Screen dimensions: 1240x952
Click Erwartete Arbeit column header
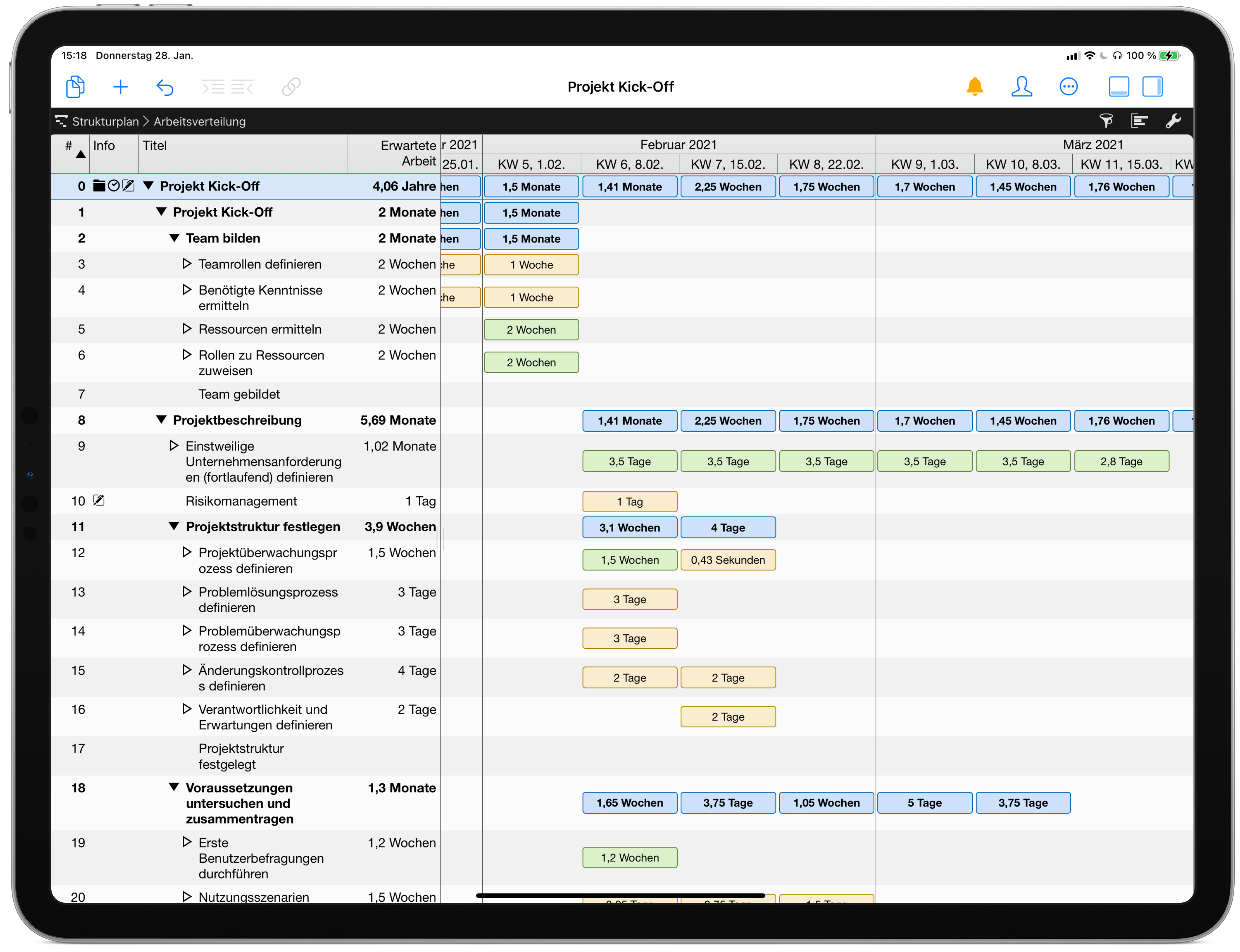pyautogui.click(x=394, y=153)
